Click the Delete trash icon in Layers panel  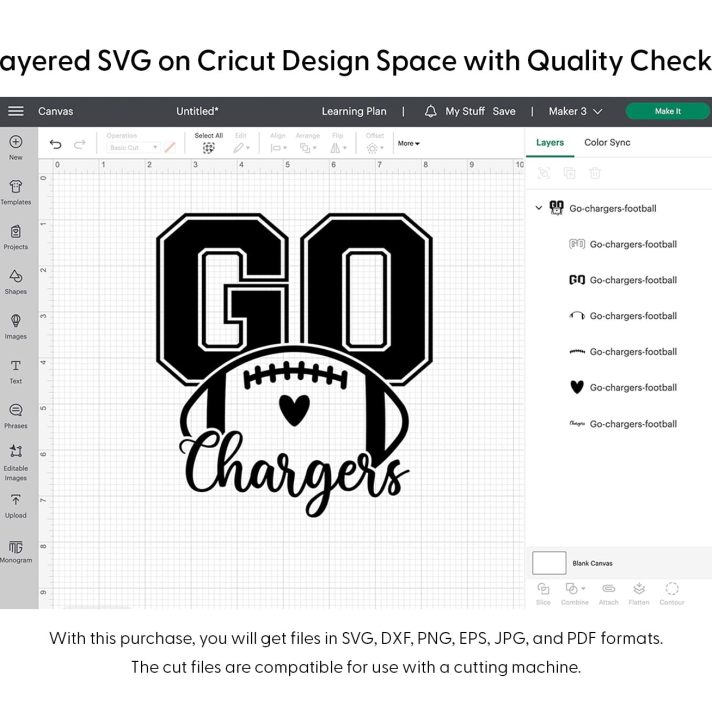point(595,173)
